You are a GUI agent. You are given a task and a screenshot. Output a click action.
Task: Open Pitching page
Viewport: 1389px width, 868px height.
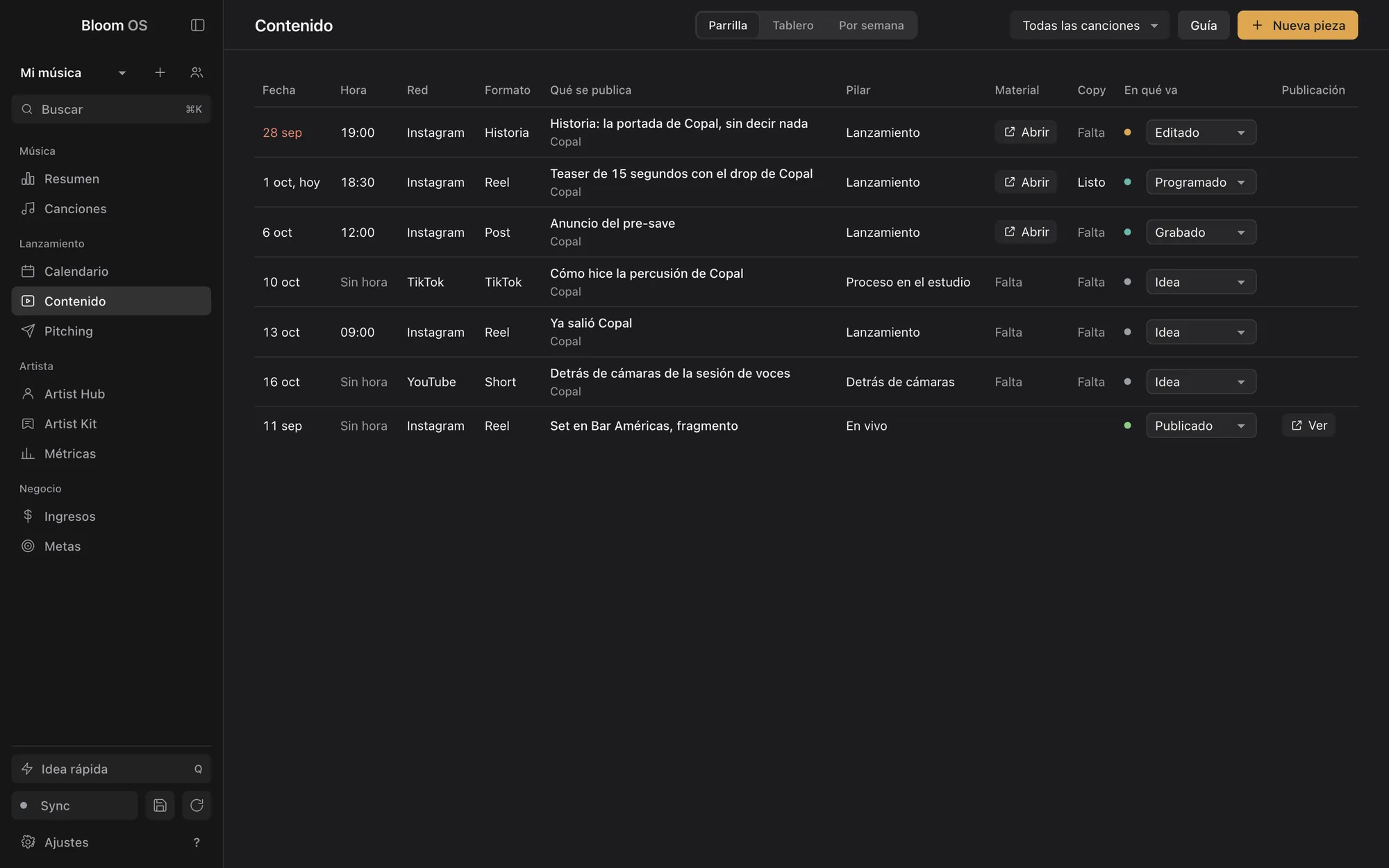[x=111, y=331]
